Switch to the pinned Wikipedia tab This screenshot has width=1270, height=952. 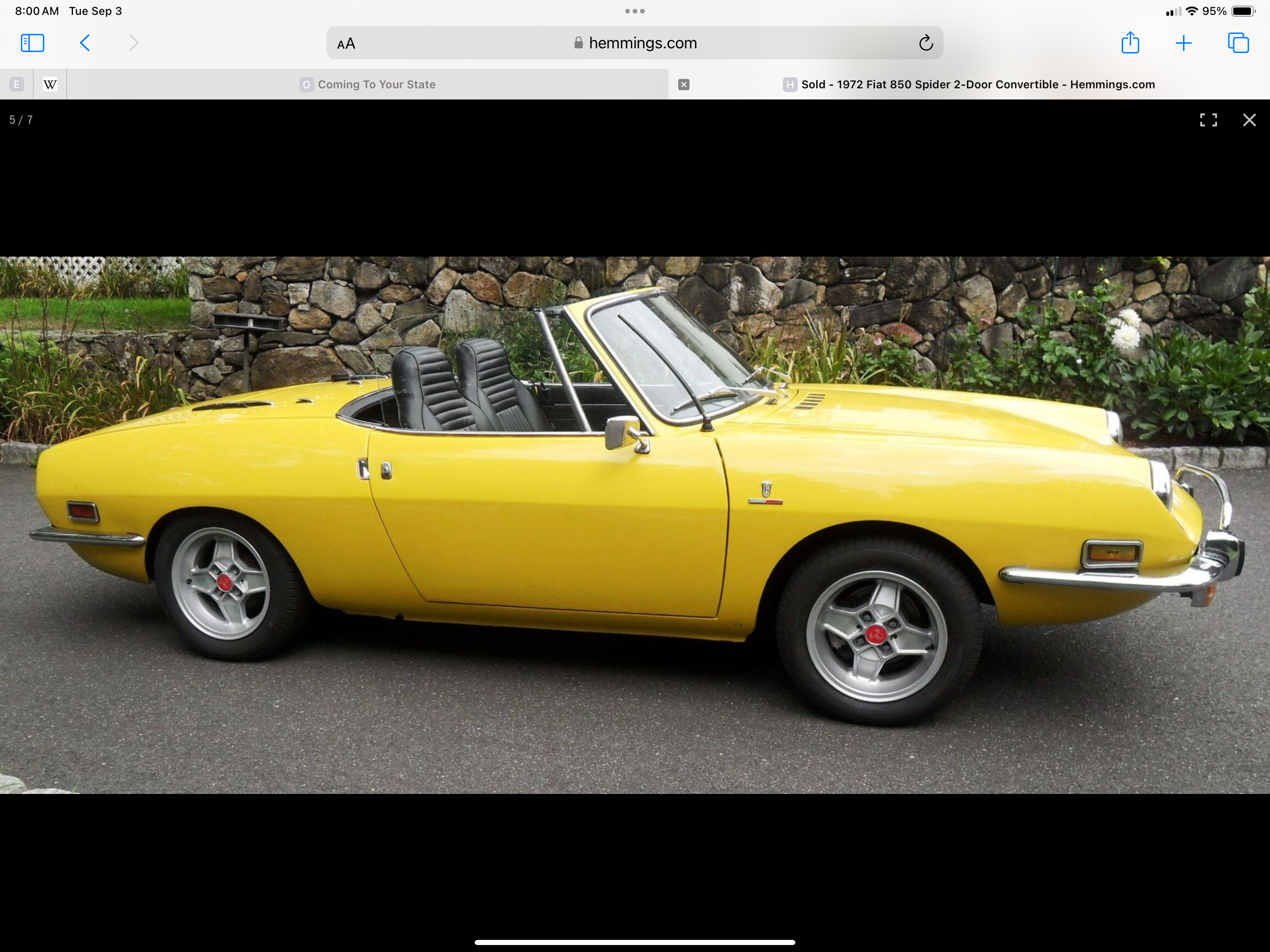pos(50,85)
